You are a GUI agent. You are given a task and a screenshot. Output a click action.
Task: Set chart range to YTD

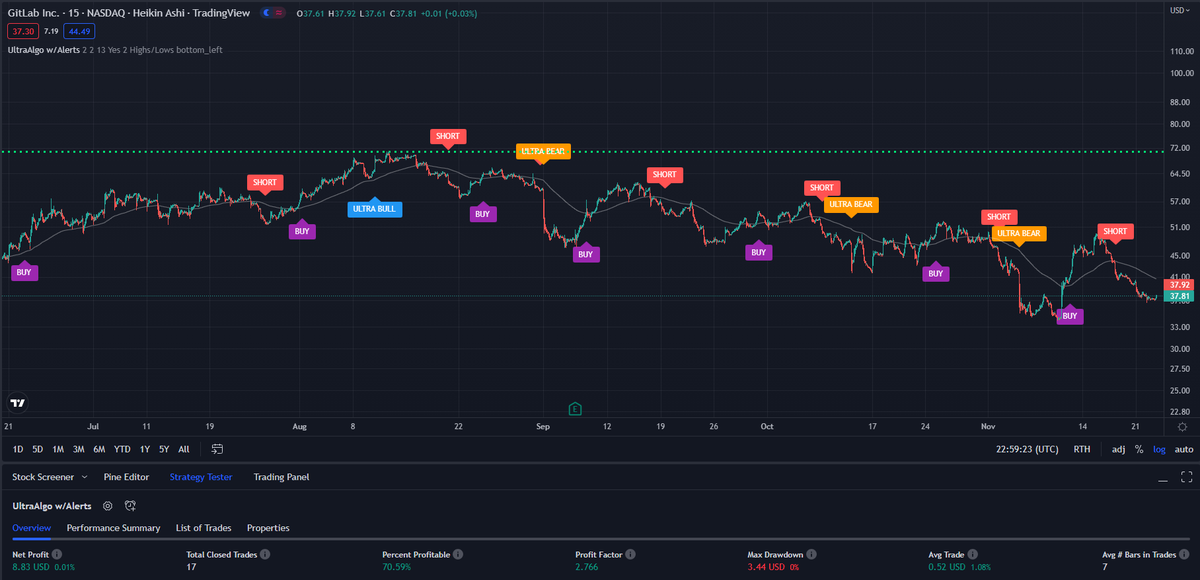pyautogui.click(x=123, y=449)
